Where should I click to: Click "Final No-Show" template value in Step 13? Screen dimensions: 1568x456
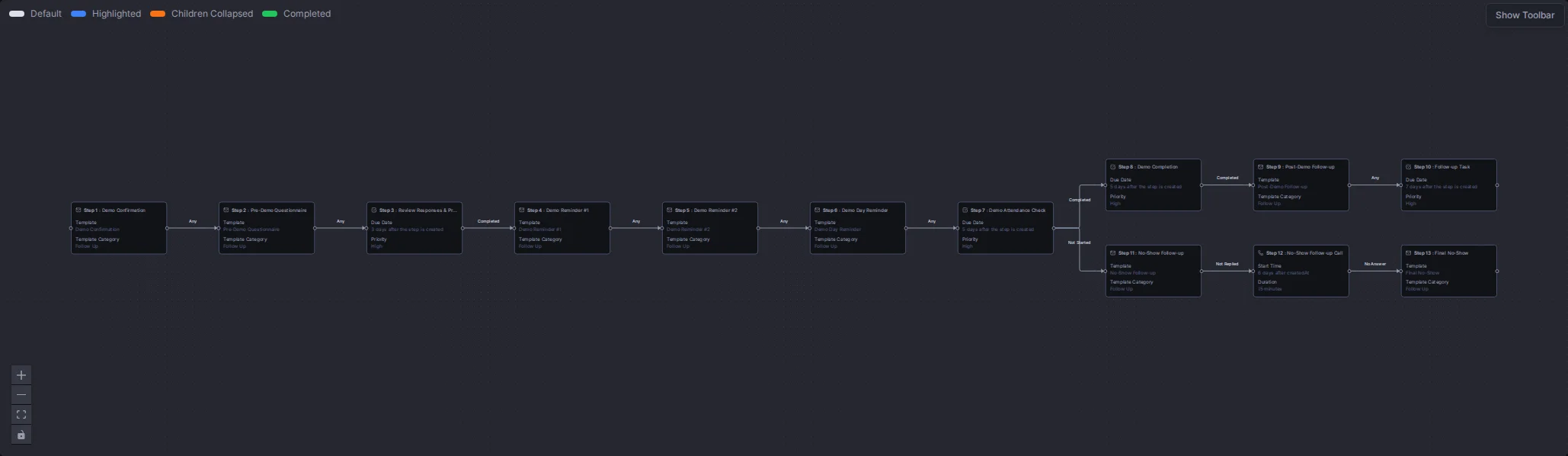point(1422,273)
